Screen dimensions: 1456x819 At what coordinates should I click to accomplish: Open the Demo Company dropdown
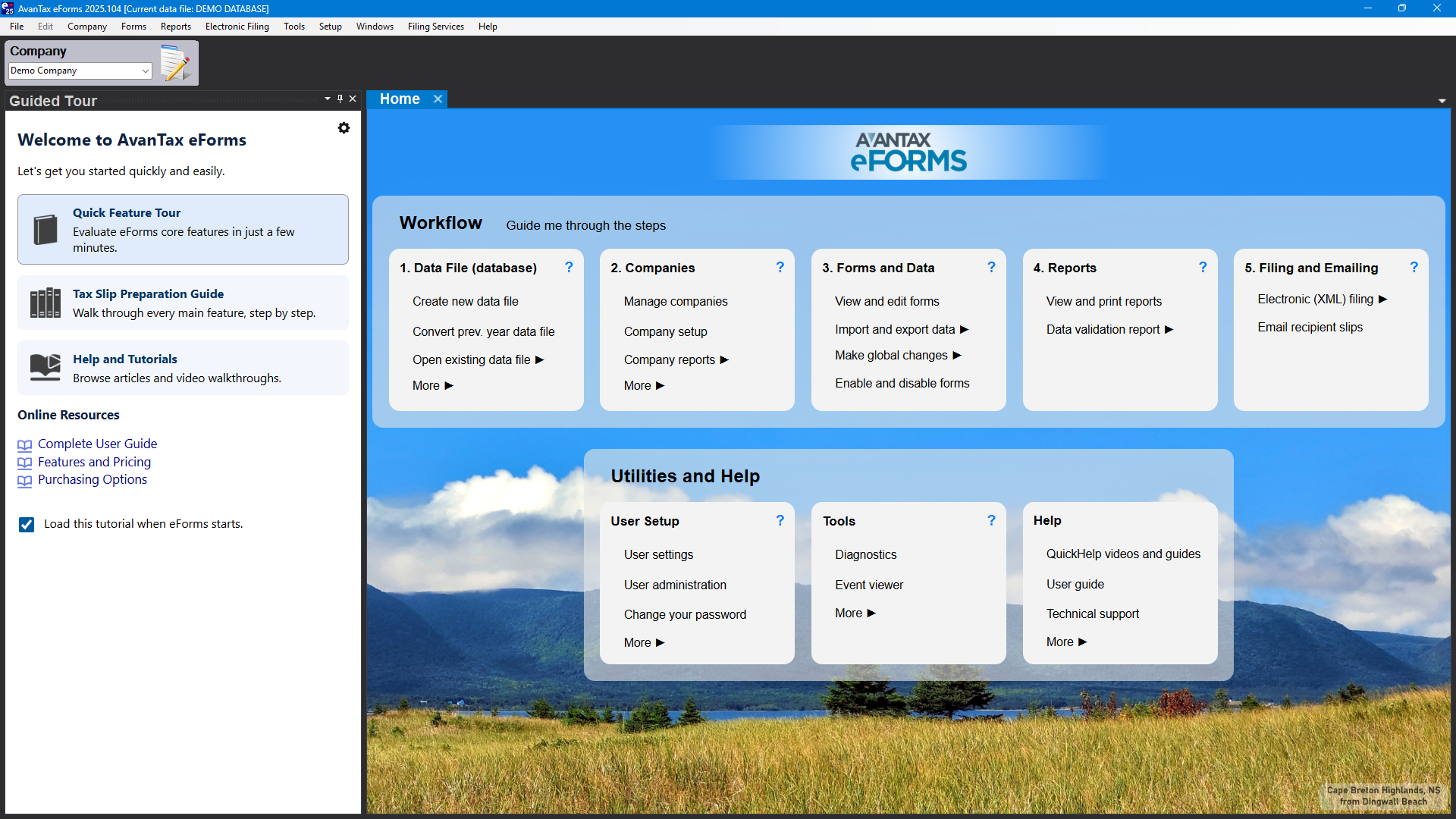pos(145,71)
